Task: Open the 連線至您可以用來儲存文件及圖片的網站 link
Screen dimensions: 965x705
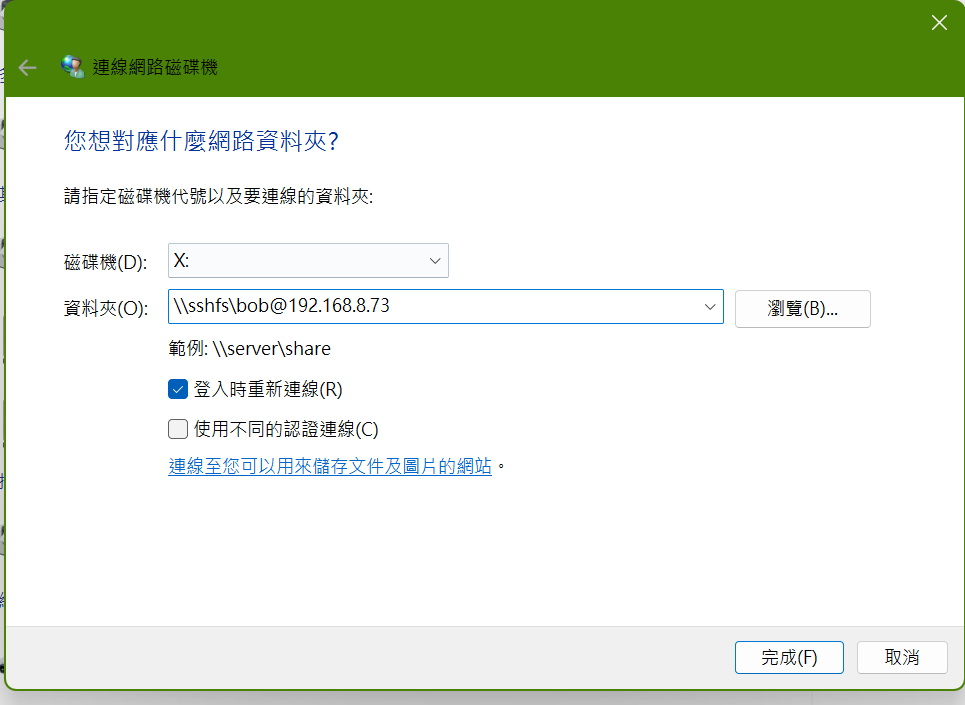Action: point(330,466)
